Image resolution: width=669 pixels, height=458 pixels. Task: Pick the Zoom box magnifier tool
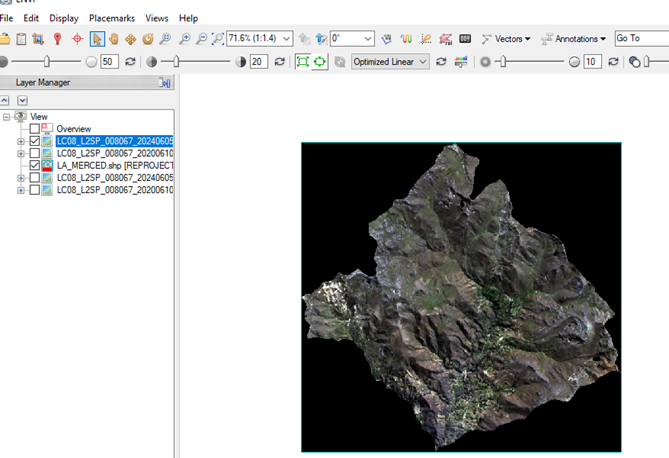[x=165, y=39]
